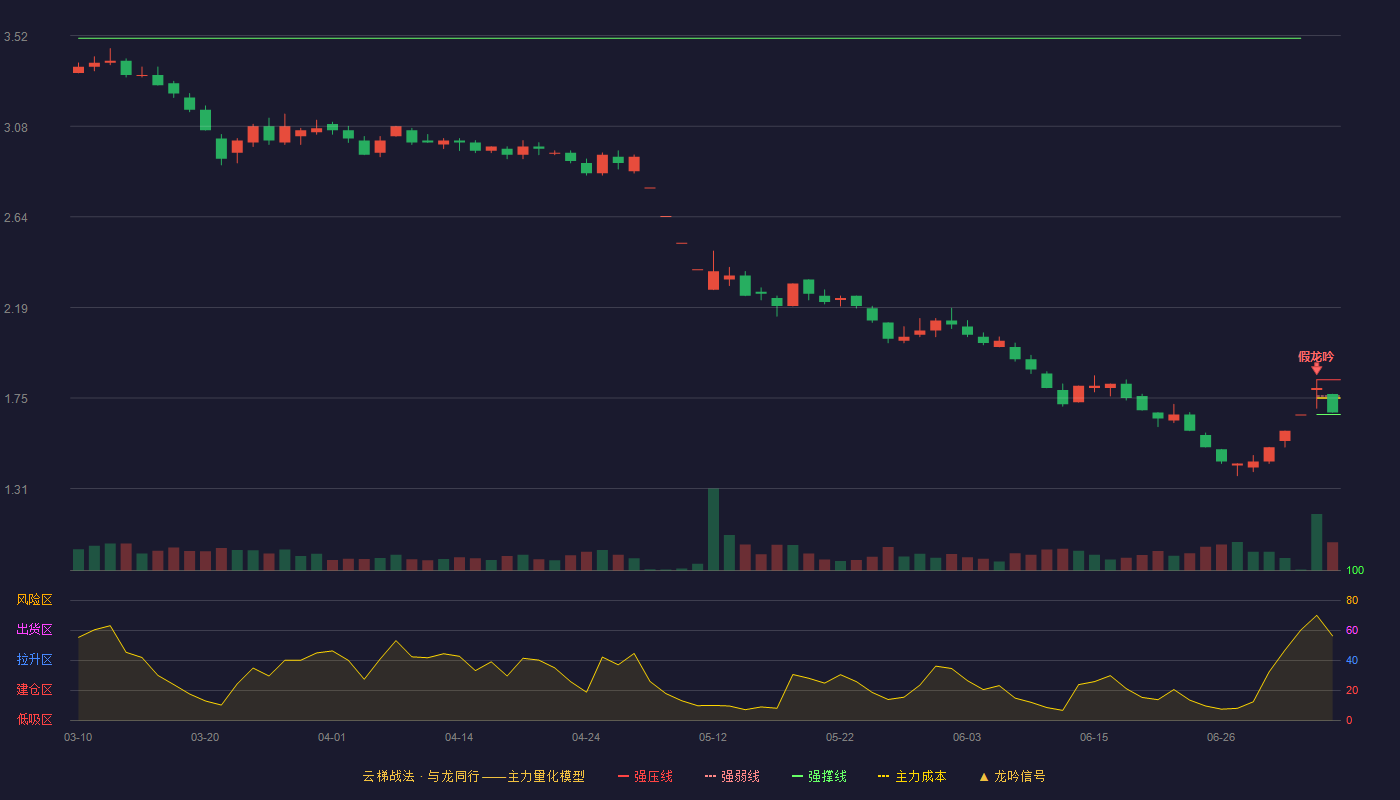Click the tallest volume bar near 05-12
The height and width of the screenshot is (800, 1400).
point(713,529)
